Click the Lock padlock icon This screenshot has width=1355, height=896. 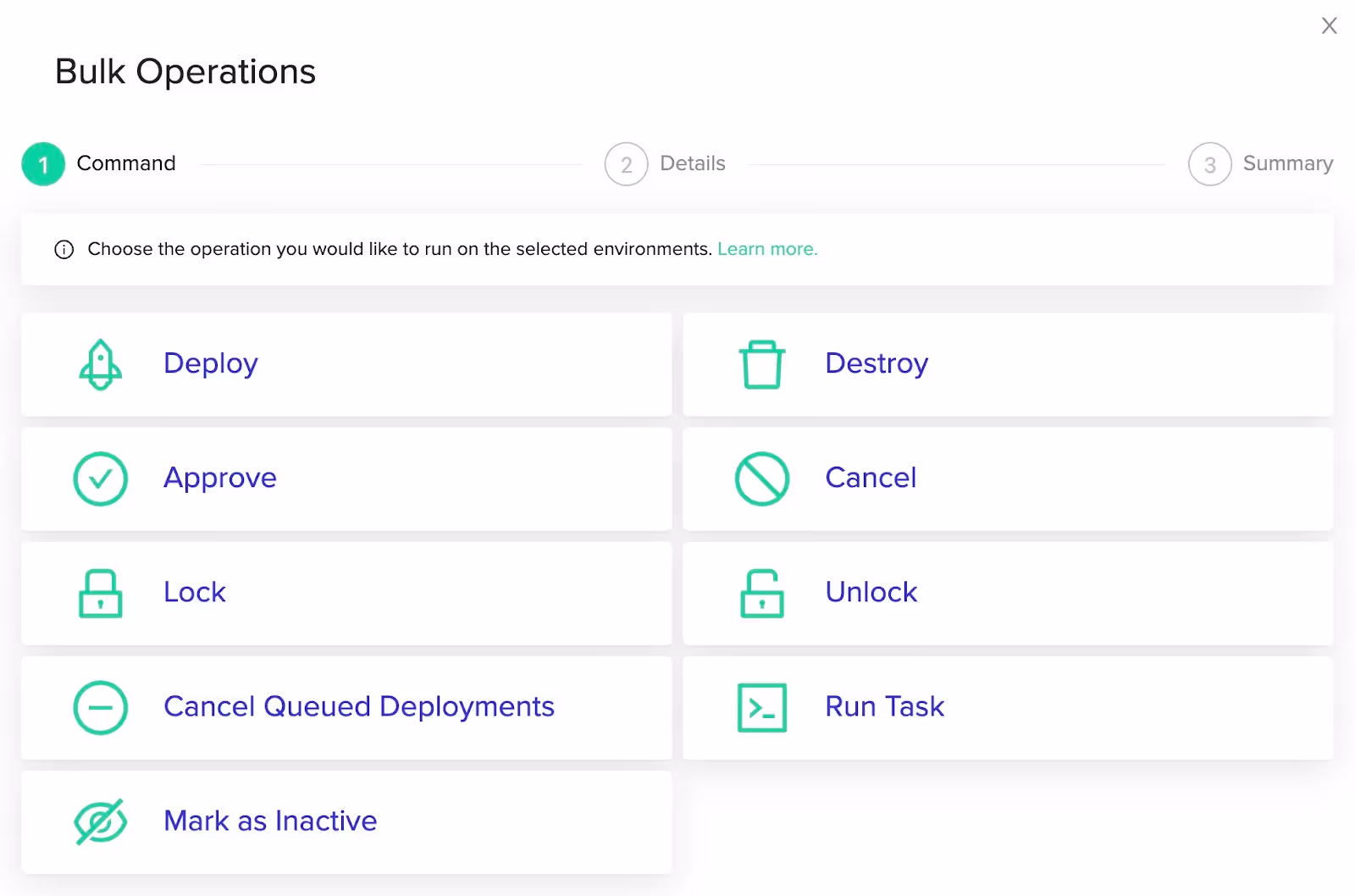coord(100,593)
